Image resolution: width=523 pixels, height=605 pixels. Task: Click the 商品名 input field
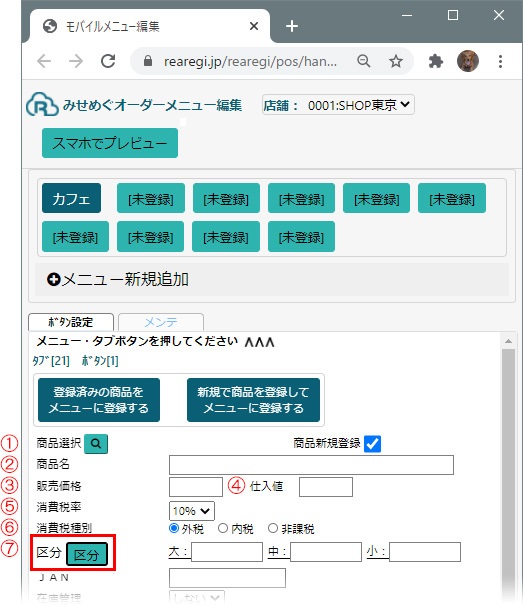(311, 465)
